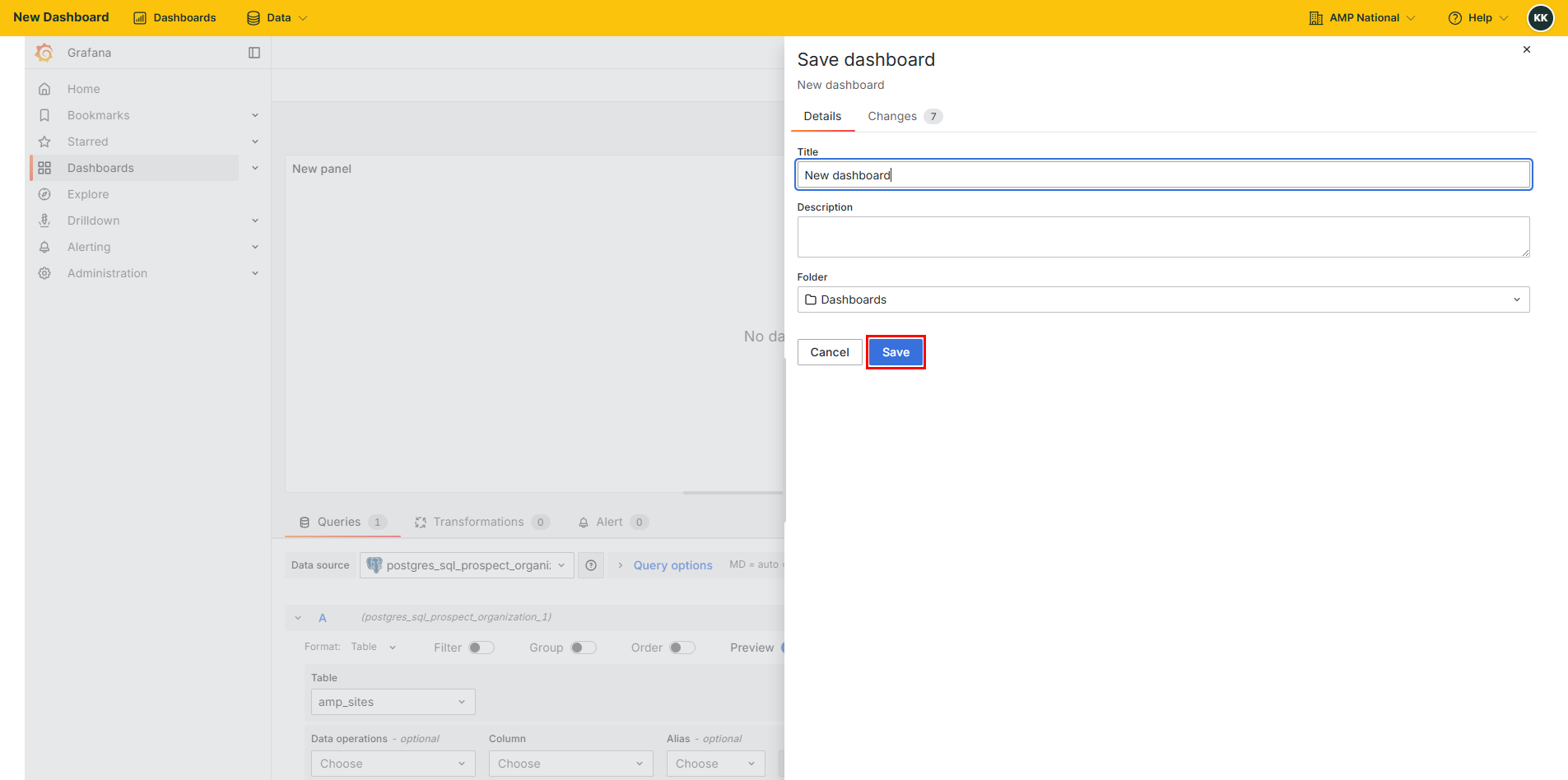Click the New Dashboard header title
Screen dimensions: 1568x780
click(x=61, y=17)
